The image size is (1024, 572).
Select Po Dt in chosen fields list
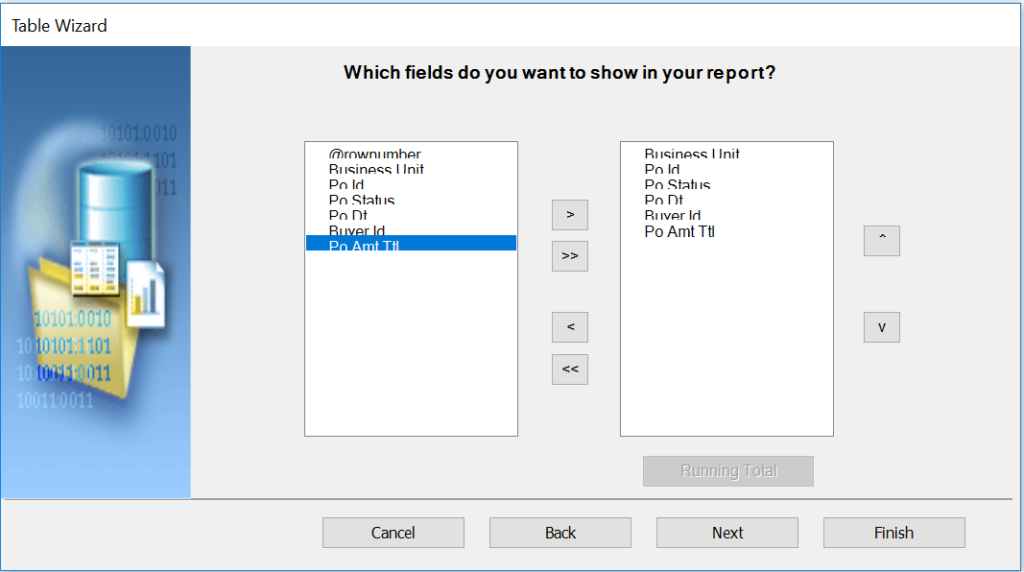[x=664, y=200]
